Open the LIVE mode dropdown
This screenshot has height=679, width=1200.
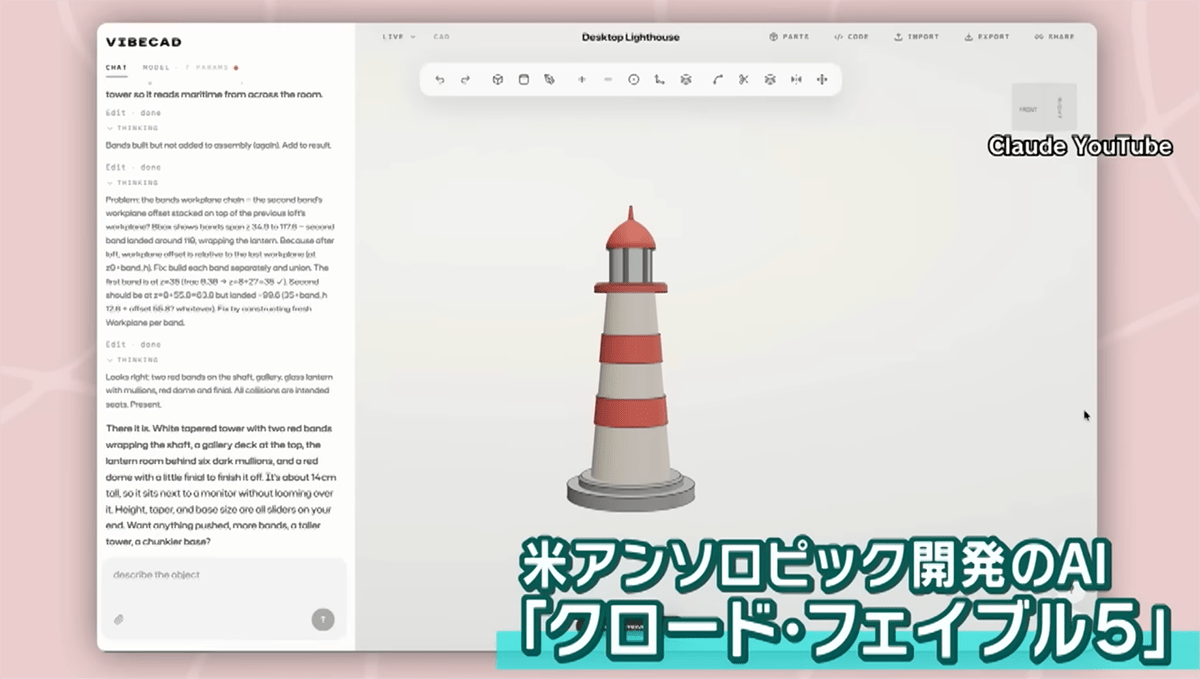point(400,37)
